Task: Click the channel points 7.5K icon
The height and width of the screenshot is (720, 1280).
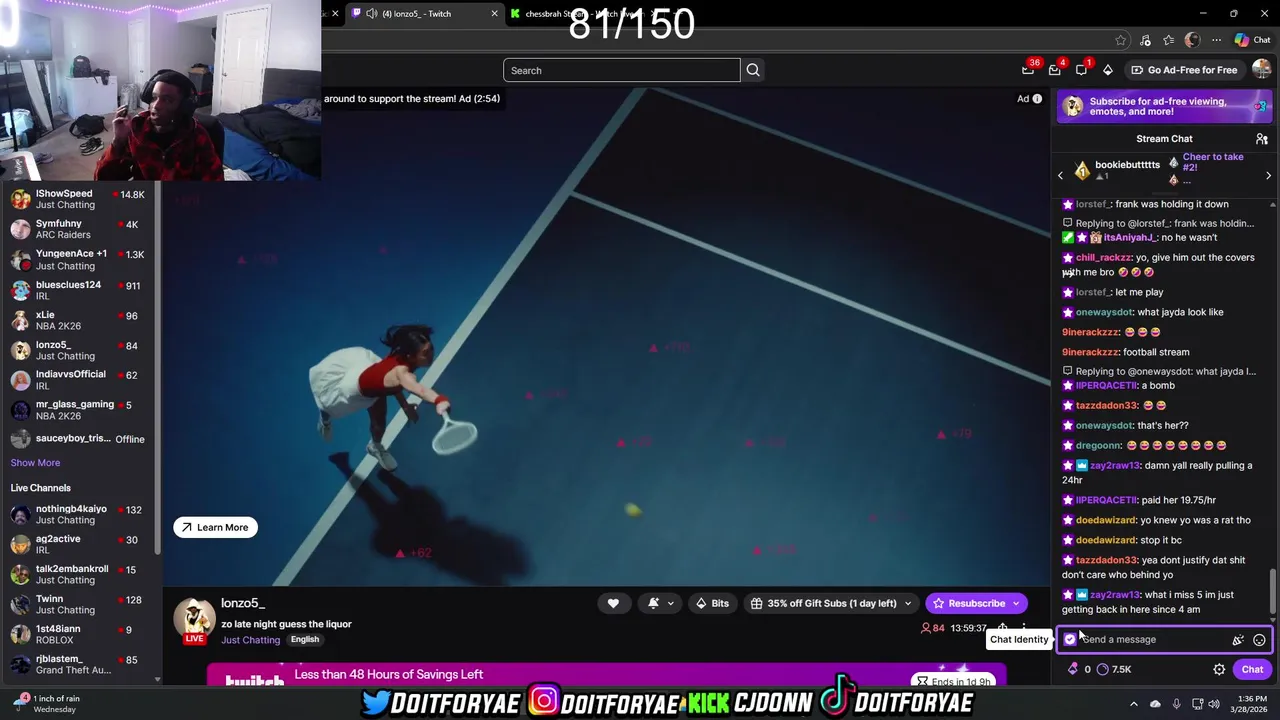Action: [x=1103, y=670]
